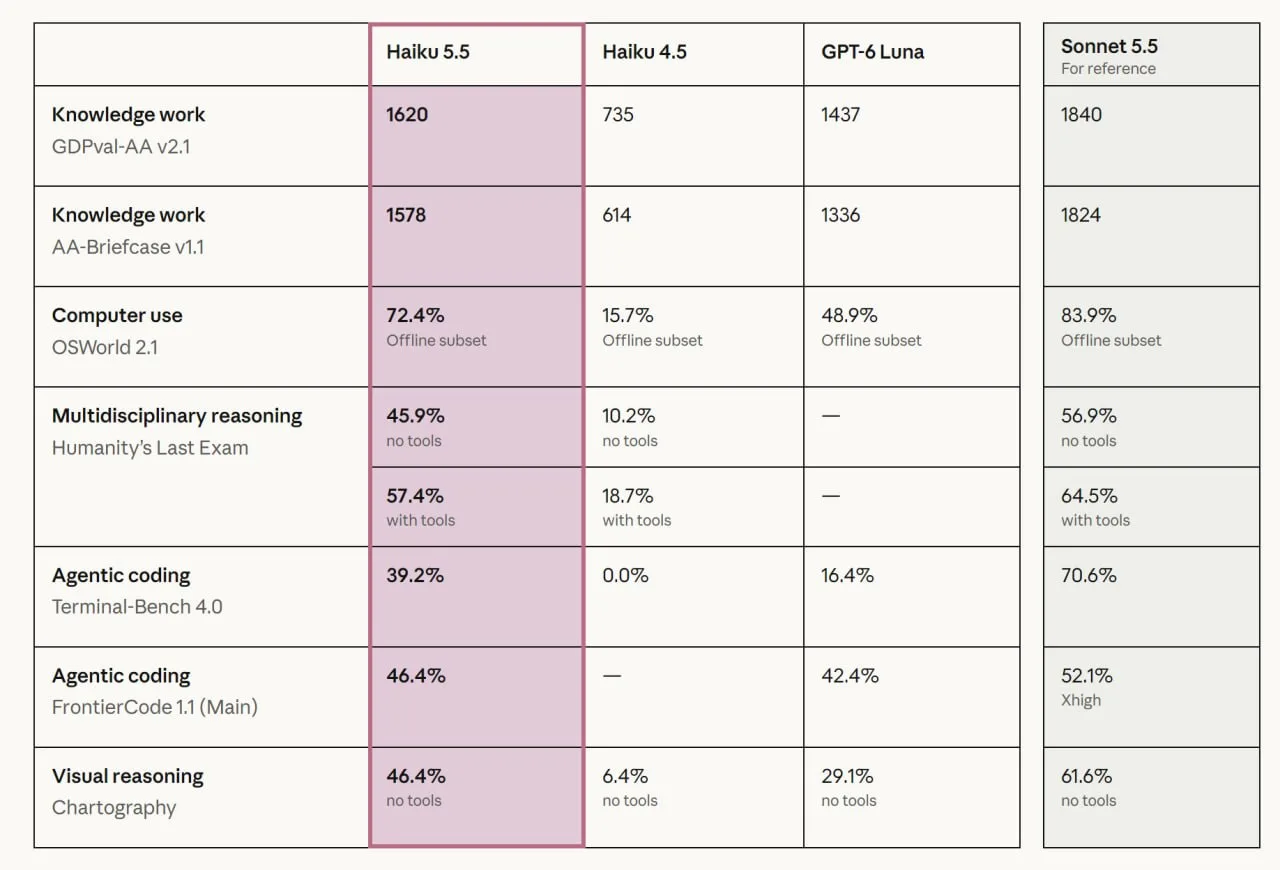This screenshot has height=870, width=1280.
Task: Select the Haiku 4.5 column header
Action: click(694, 54)
